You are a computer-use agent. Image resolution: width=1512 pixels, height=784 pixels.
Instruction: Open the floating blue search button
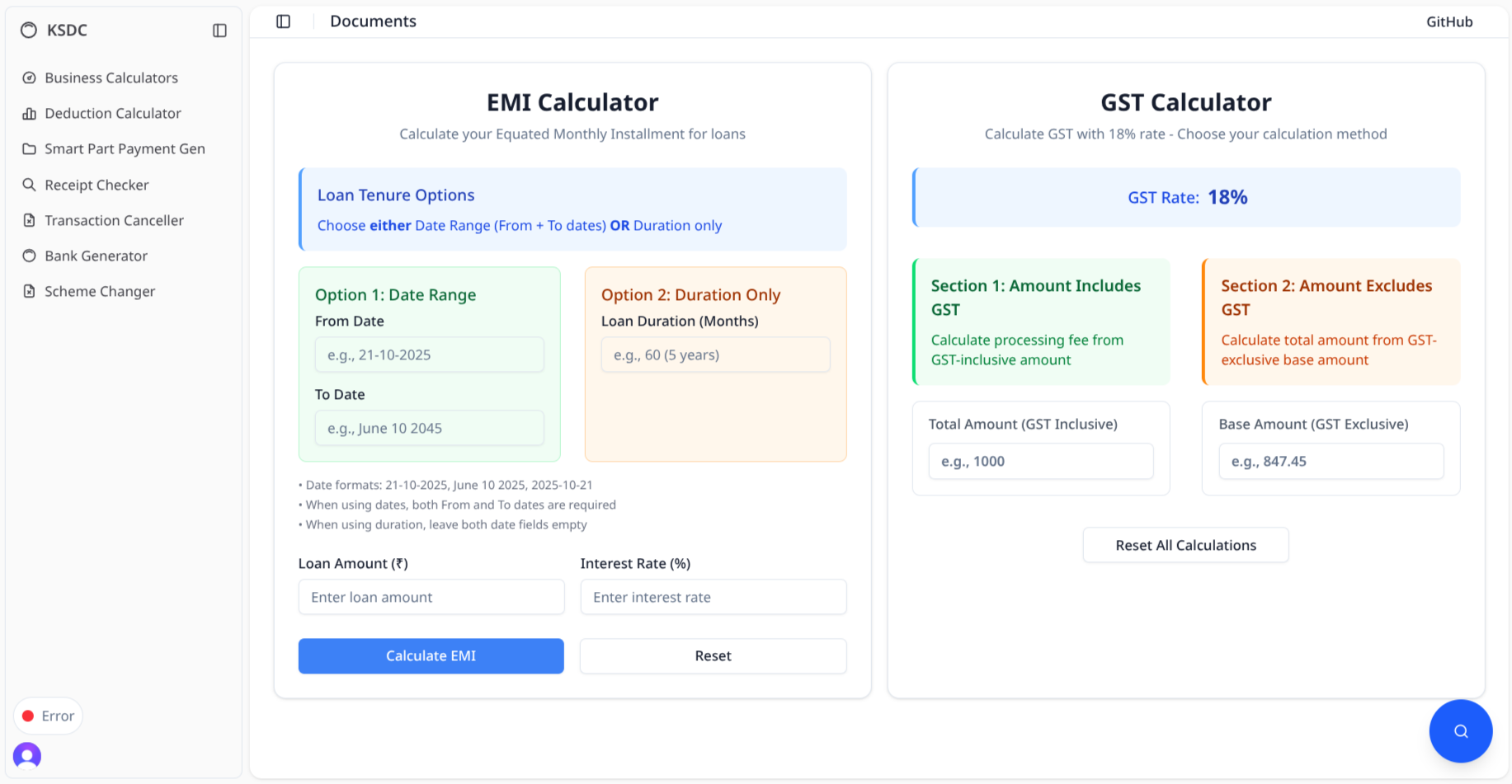tap(1461, 731)
